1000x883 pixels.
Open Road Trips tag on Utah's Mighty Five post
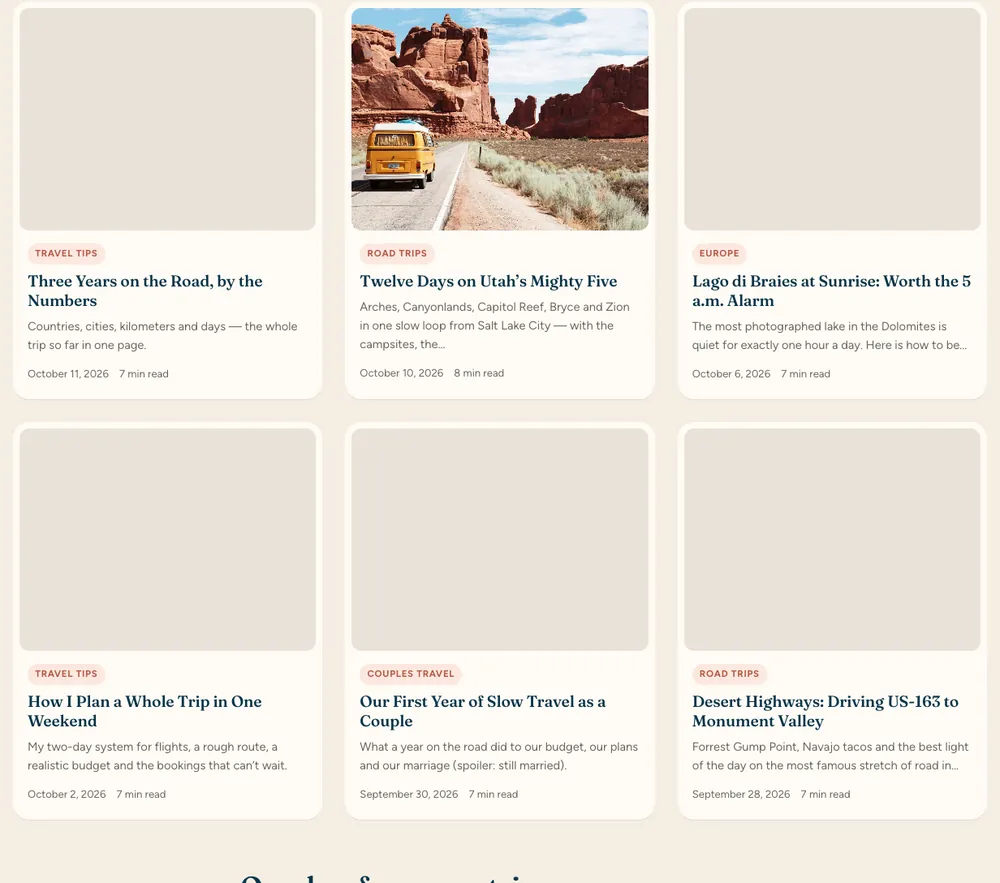(397, 253)
